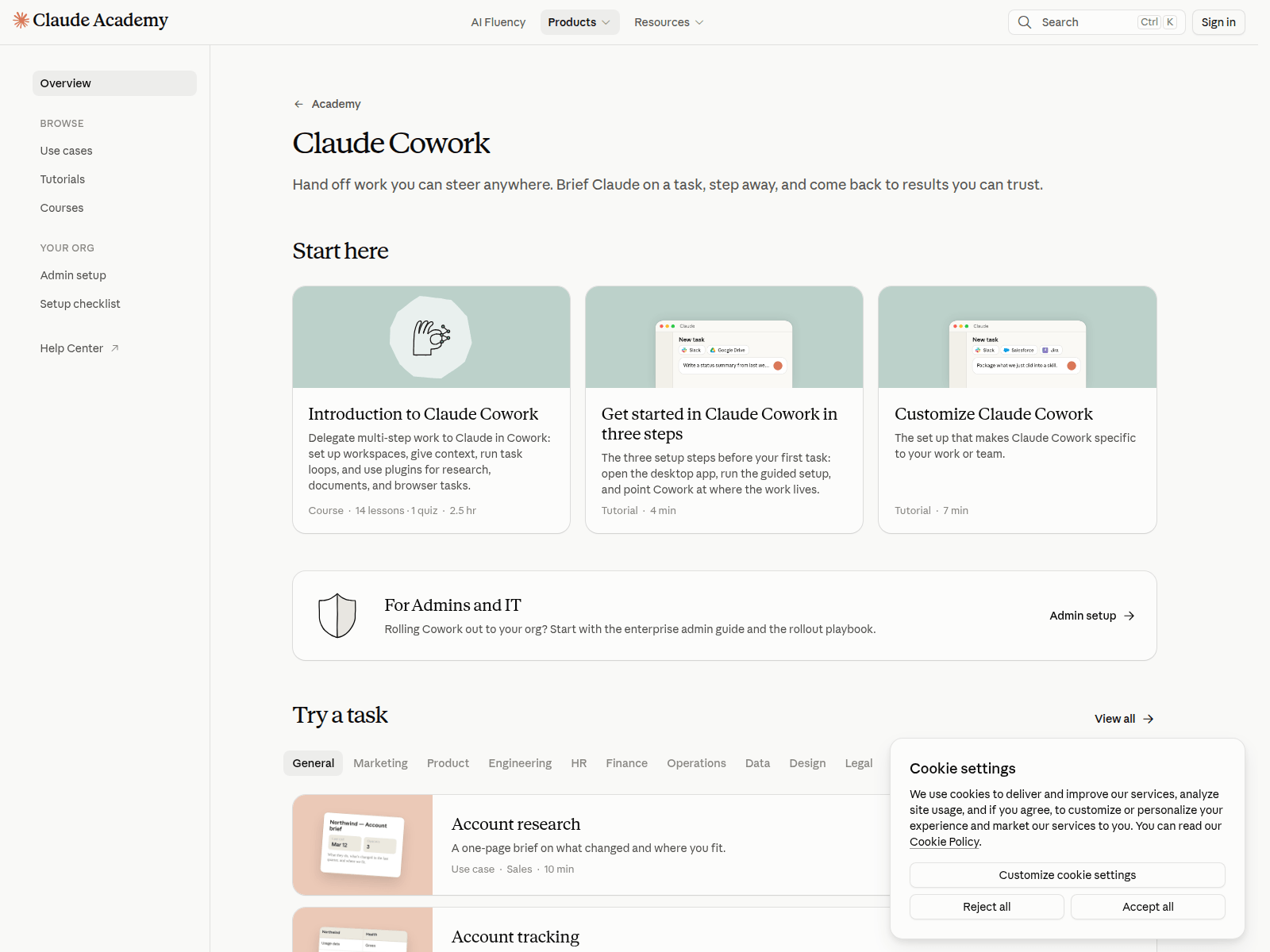Switch to the Marketing tab
Viewport: 1270px width, 952px height.
[x=381, y=763]
